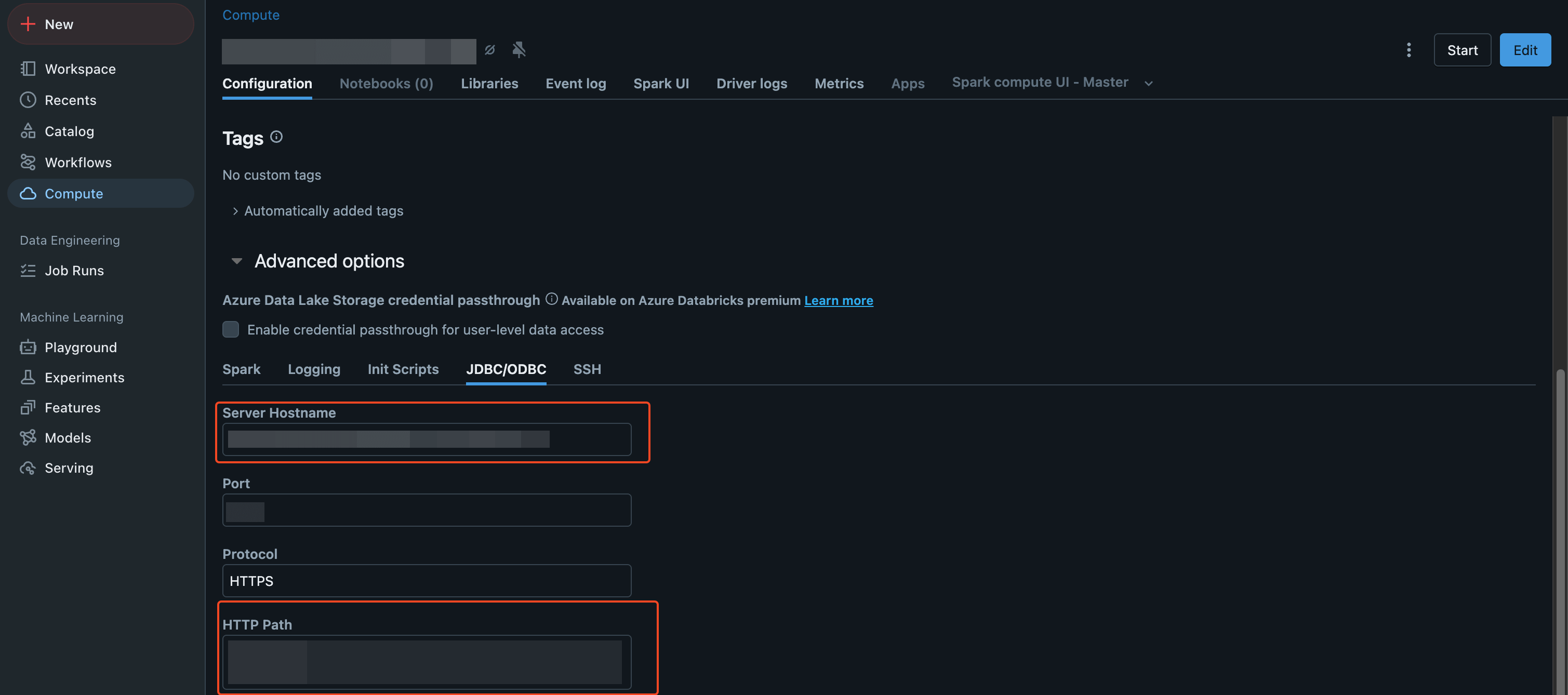1568x695 pixels.
Task: Open Workspace from the sidebar icon
Action: pos(28,69)
